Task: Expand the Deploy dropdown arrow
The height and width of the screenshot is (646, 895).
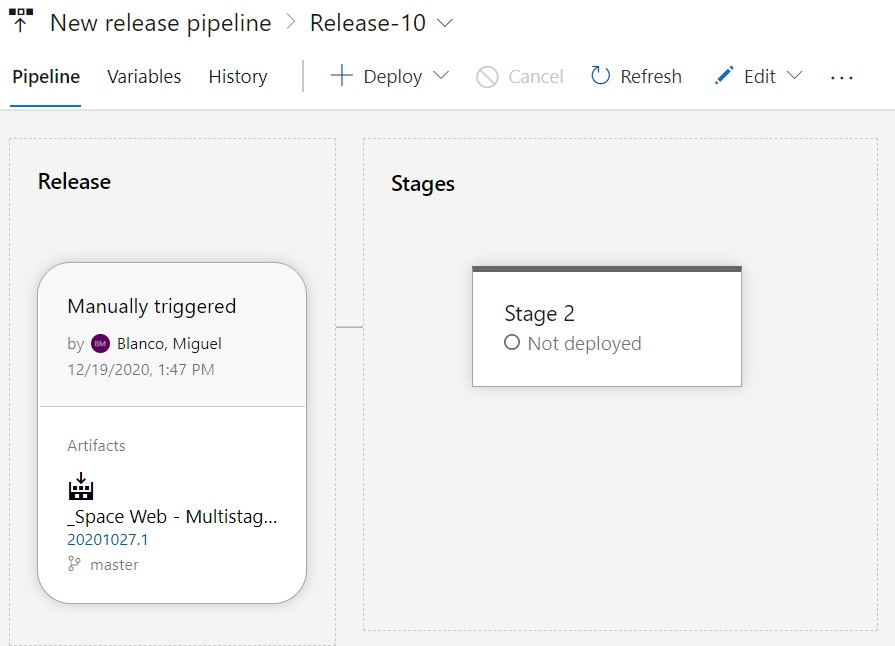Action: coord(441,76)
